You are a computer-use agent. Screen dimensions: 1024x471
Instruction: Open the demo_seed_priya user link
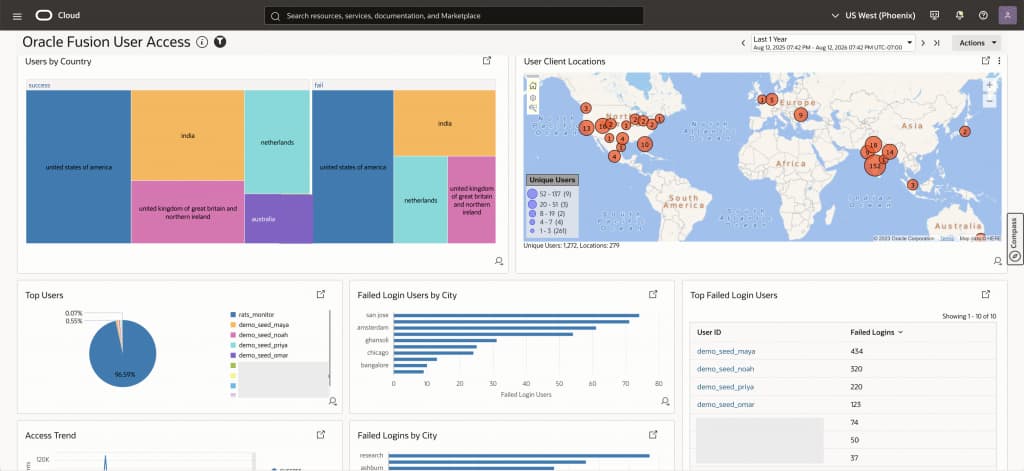[x=726, y=387]
